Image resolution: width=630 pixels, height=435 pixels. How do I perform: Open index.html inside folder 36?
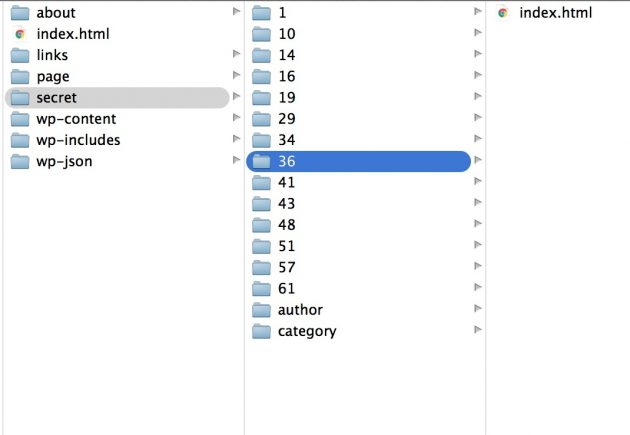coord(556,13)
